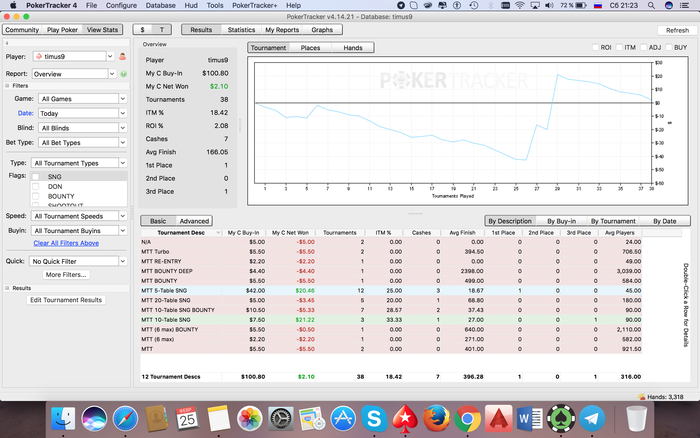Image resolution: width=700 pixels, height=438 pixels.
Task: Open the Configure menu
Action: [121, 5]
